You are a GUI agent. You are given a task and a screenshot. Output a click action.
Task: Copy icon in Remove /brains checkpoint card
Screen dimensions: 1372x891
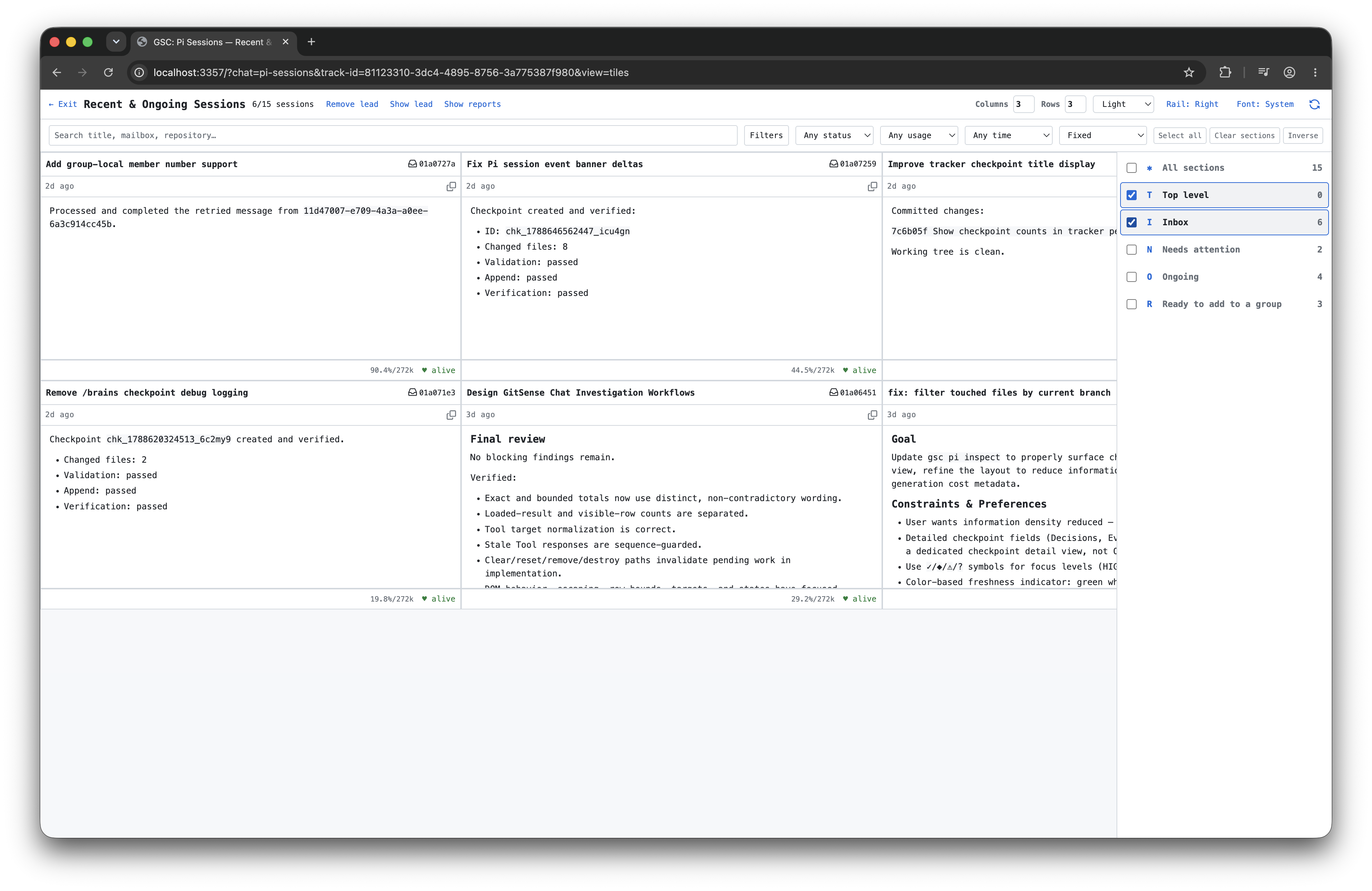(451, 415)
